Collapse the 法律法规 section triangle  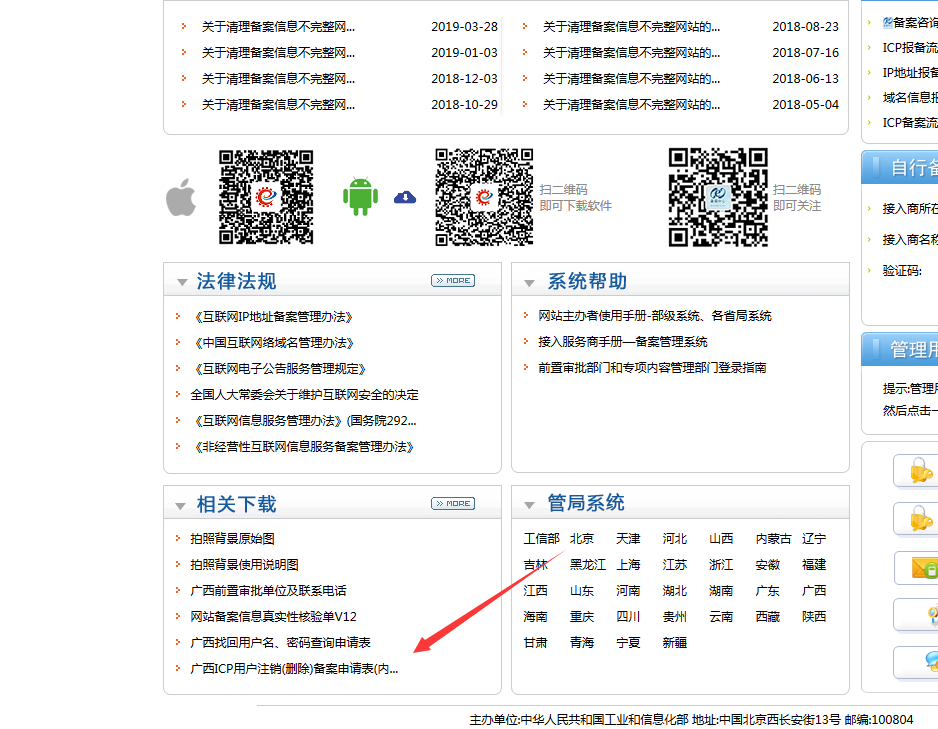click(x=181, y=283)
